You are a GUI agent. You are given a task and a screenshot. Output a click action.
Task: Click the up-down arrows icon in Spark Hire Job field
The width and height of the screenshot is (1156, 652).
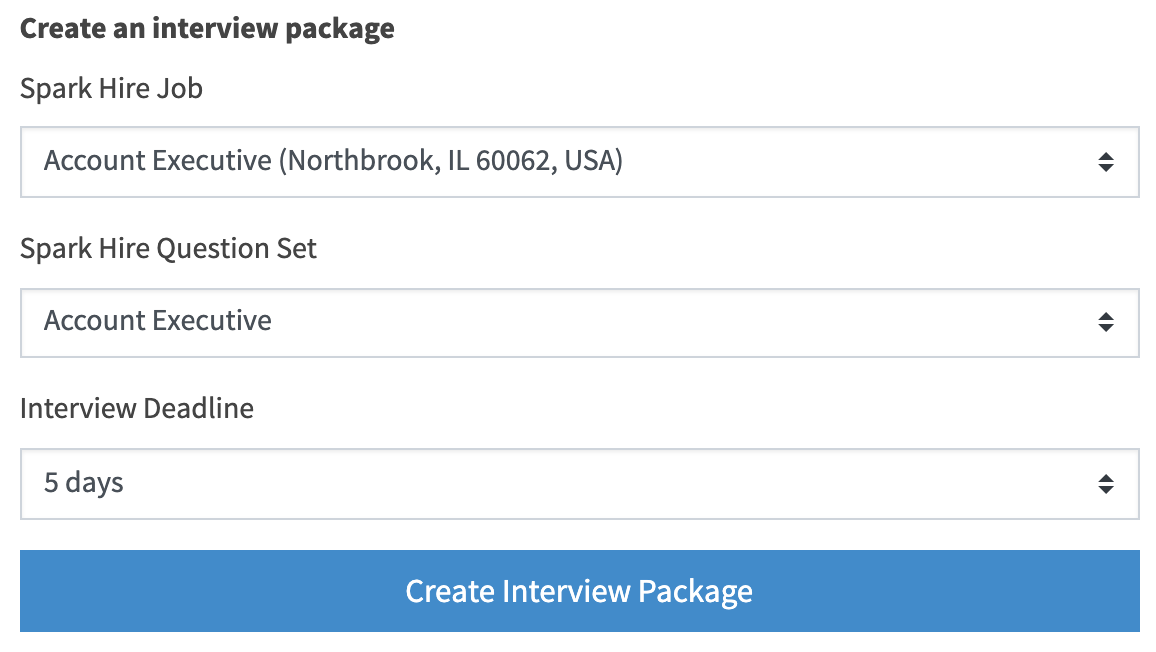pos(1105,162)
